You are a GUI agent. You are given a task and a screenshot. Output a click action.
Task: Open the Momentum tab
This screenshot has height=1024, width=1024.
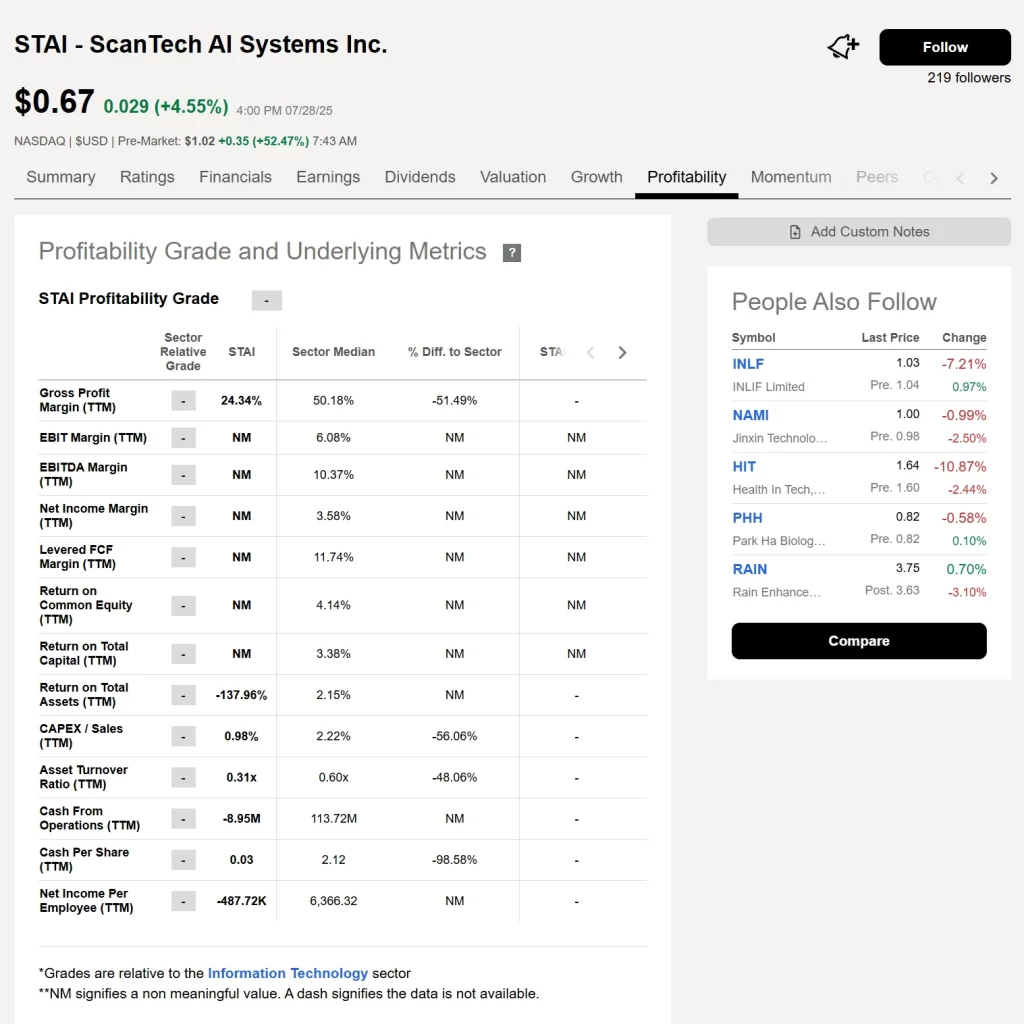coord(790,177)
